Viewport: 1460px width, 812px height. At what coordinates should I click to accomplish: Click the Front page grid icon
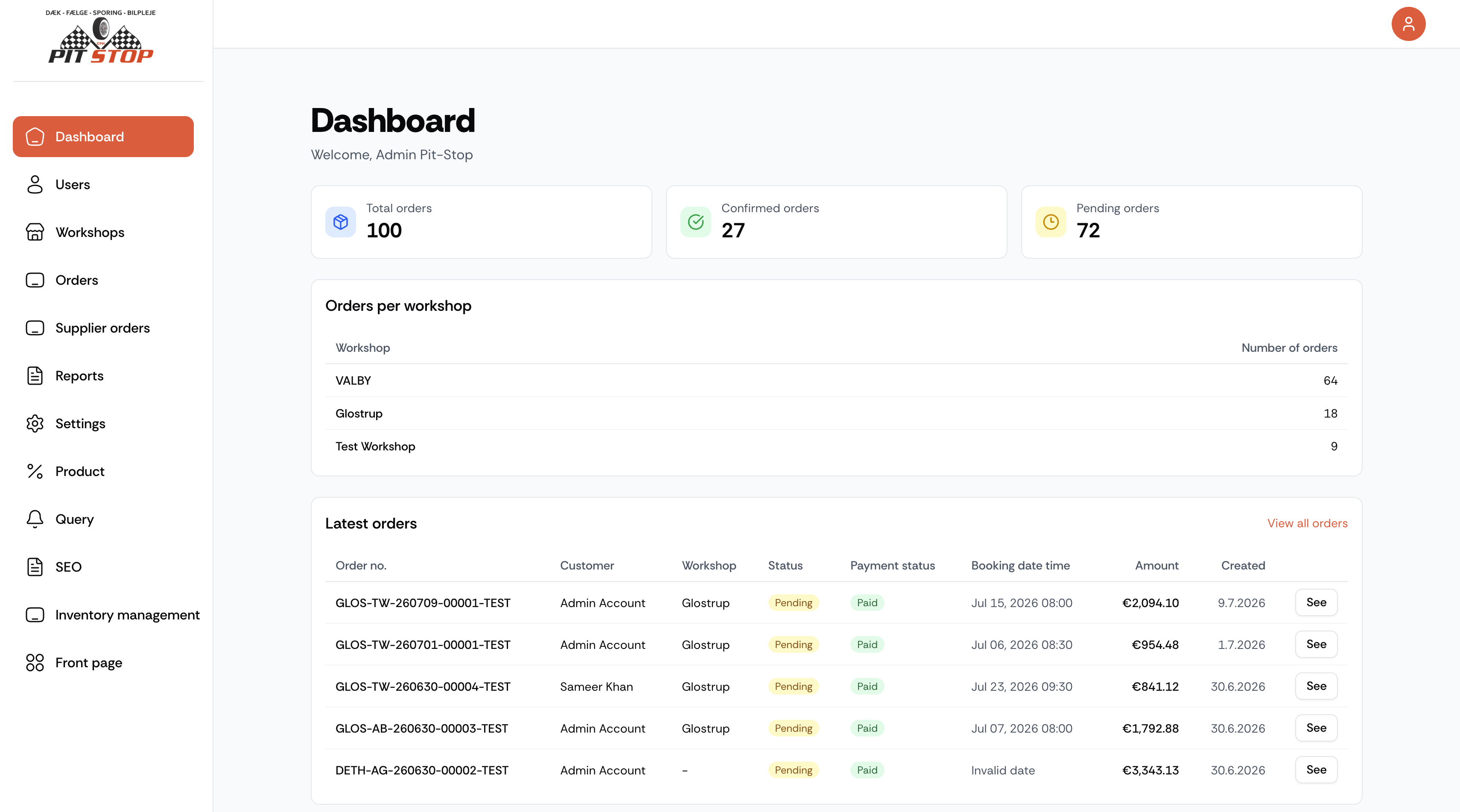click(35, 663)
